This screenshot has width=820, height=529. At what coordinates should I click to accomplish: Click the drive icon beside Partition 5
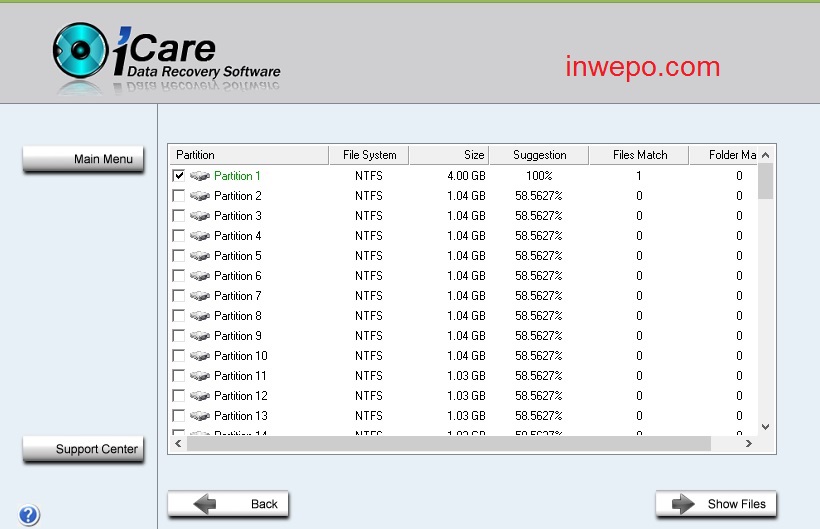pos(200,256)
